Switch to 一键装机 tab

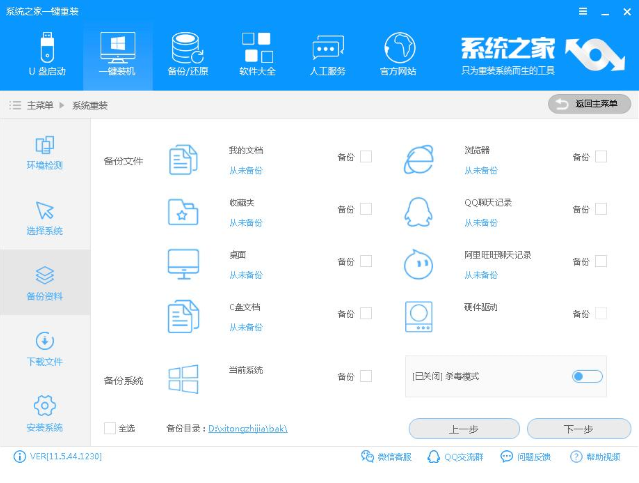tap(118, 54)
